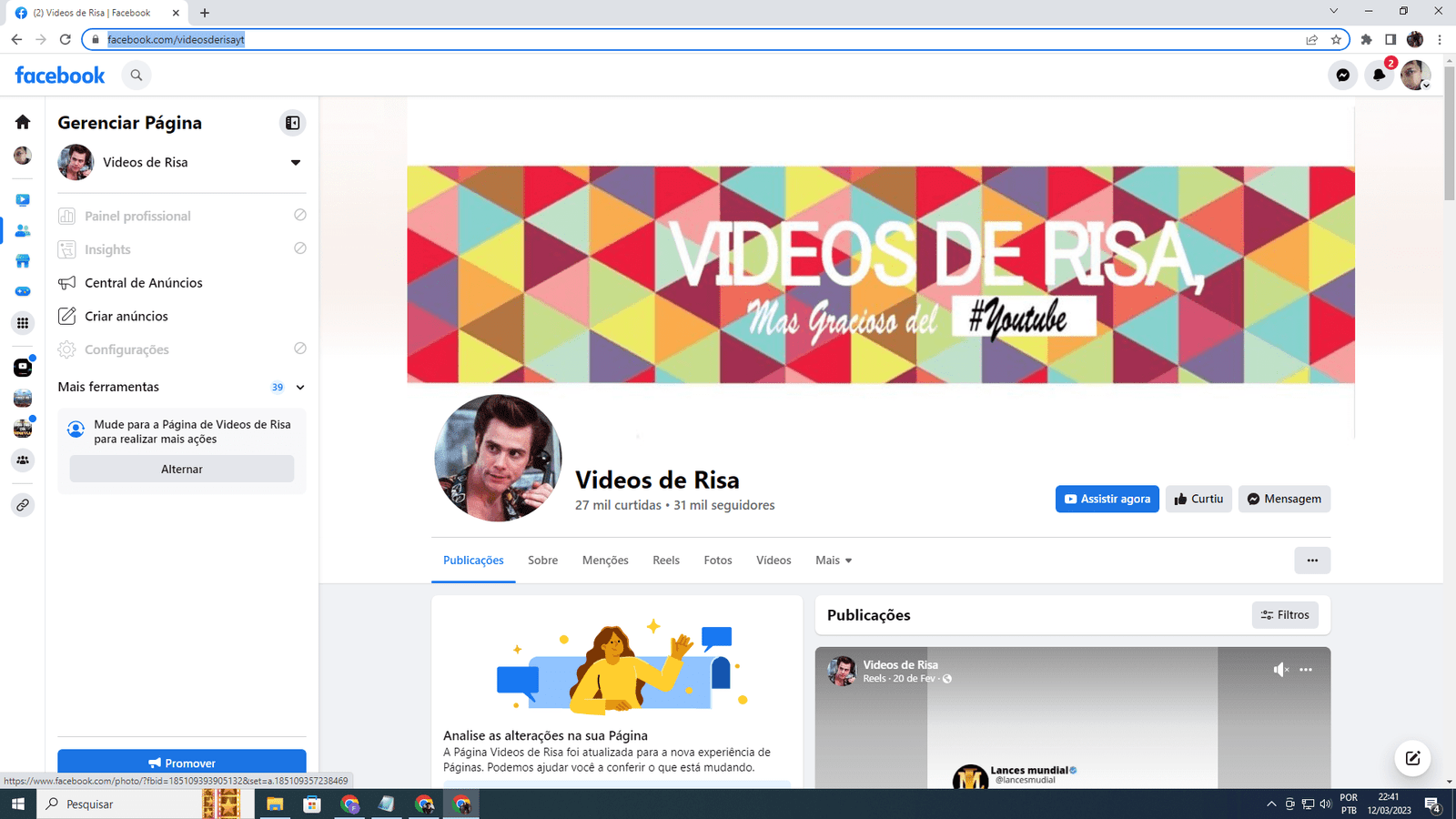Screen dimensions: 1456x819
Task: Open Painel profissional
Action: (x=182, y=216)
